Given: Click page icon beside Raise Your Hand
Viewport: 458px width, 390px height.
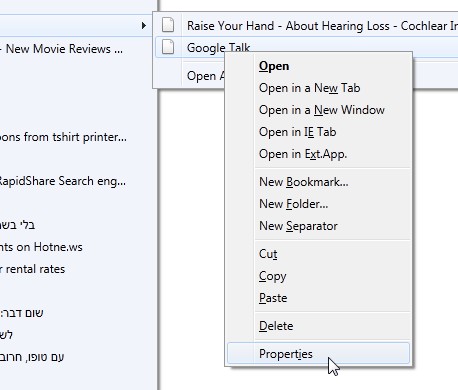Looking at the screenshot, I should (168, 25).
